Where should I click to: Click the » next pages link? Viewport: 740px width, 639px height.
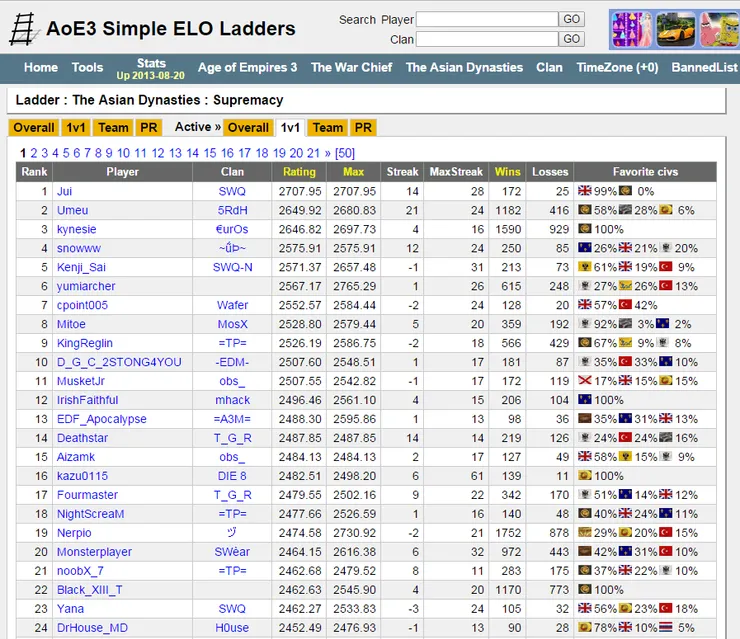tap(328, 153)
